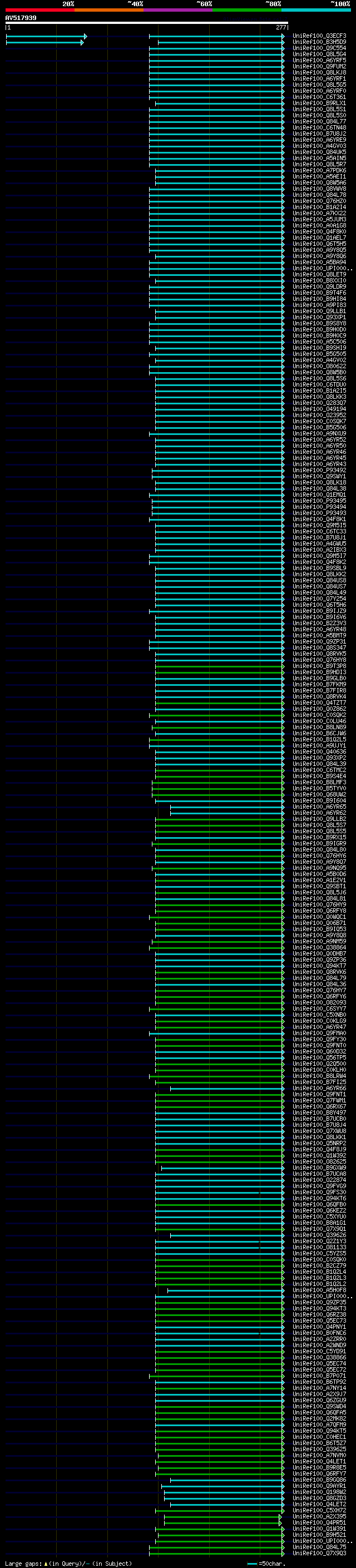Select the UniRef100_Q9ZP31 label

point(319,641)
